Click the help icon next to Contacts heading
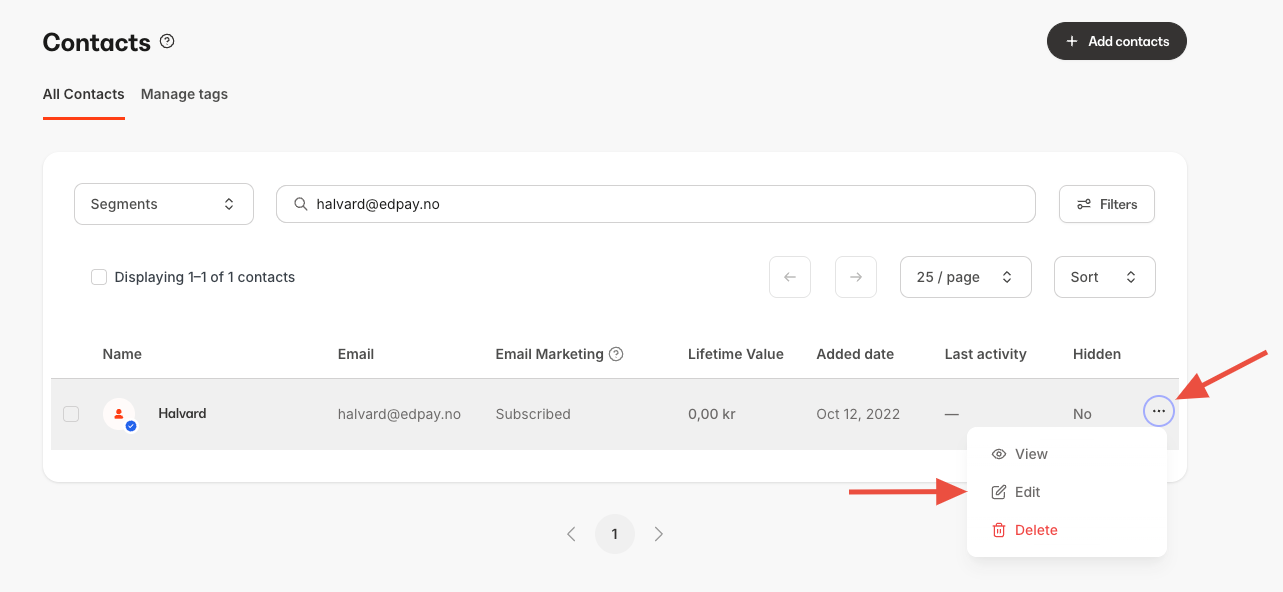 (167, 42)
